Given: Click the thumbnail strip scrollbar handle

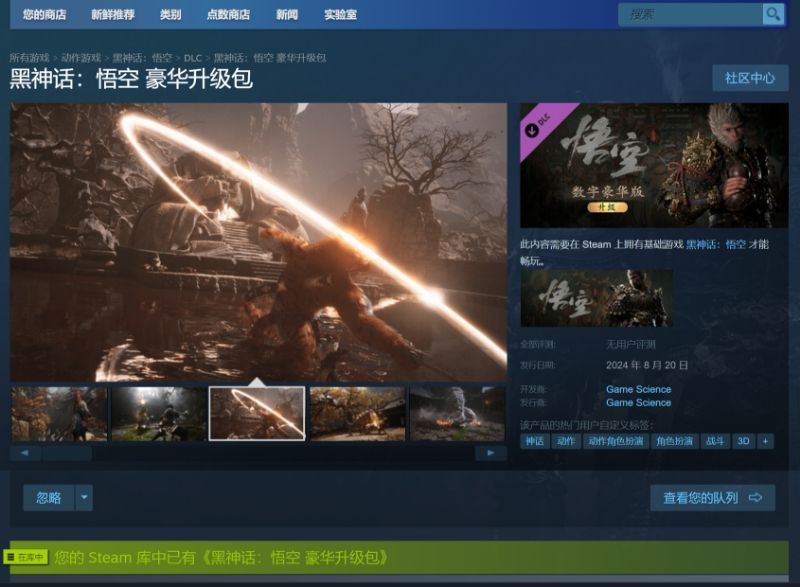Looking at the screenshot, I should [67, 453].
